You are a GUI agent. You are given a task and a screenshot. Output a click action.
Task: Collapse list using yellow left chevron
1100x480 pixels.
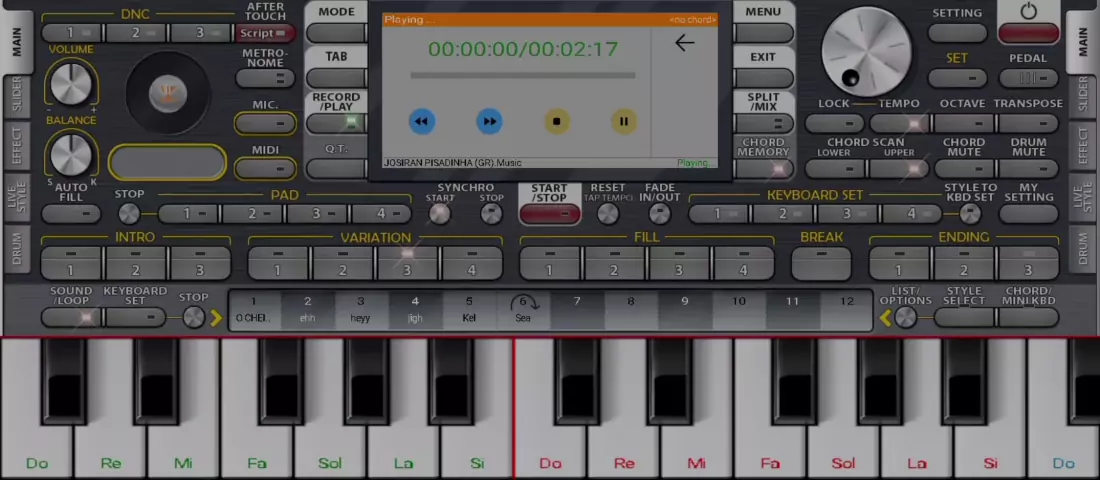pyautogui.click(x=885, y=318)
